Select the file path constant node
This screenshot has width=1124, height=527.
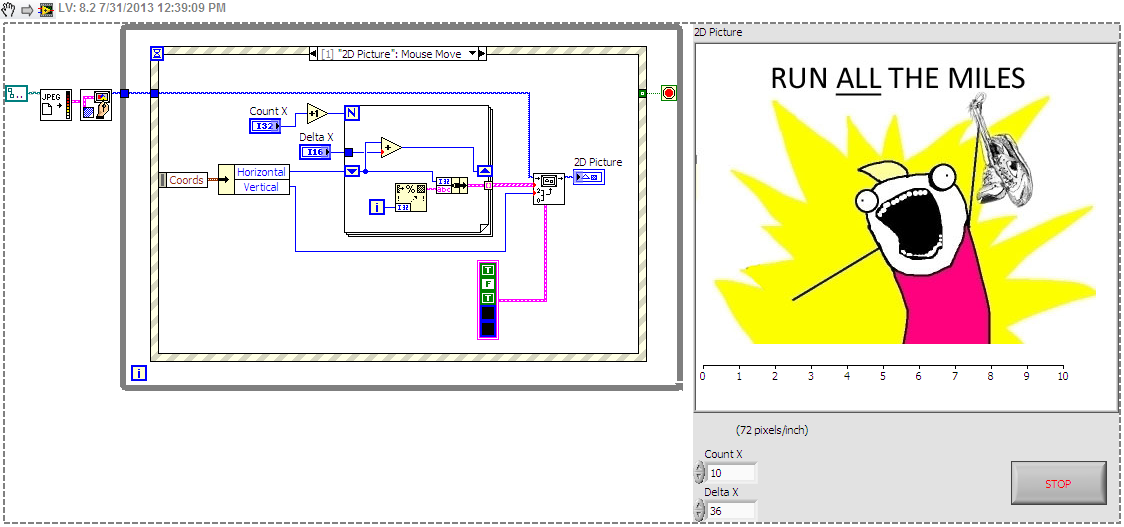(16, 93)
